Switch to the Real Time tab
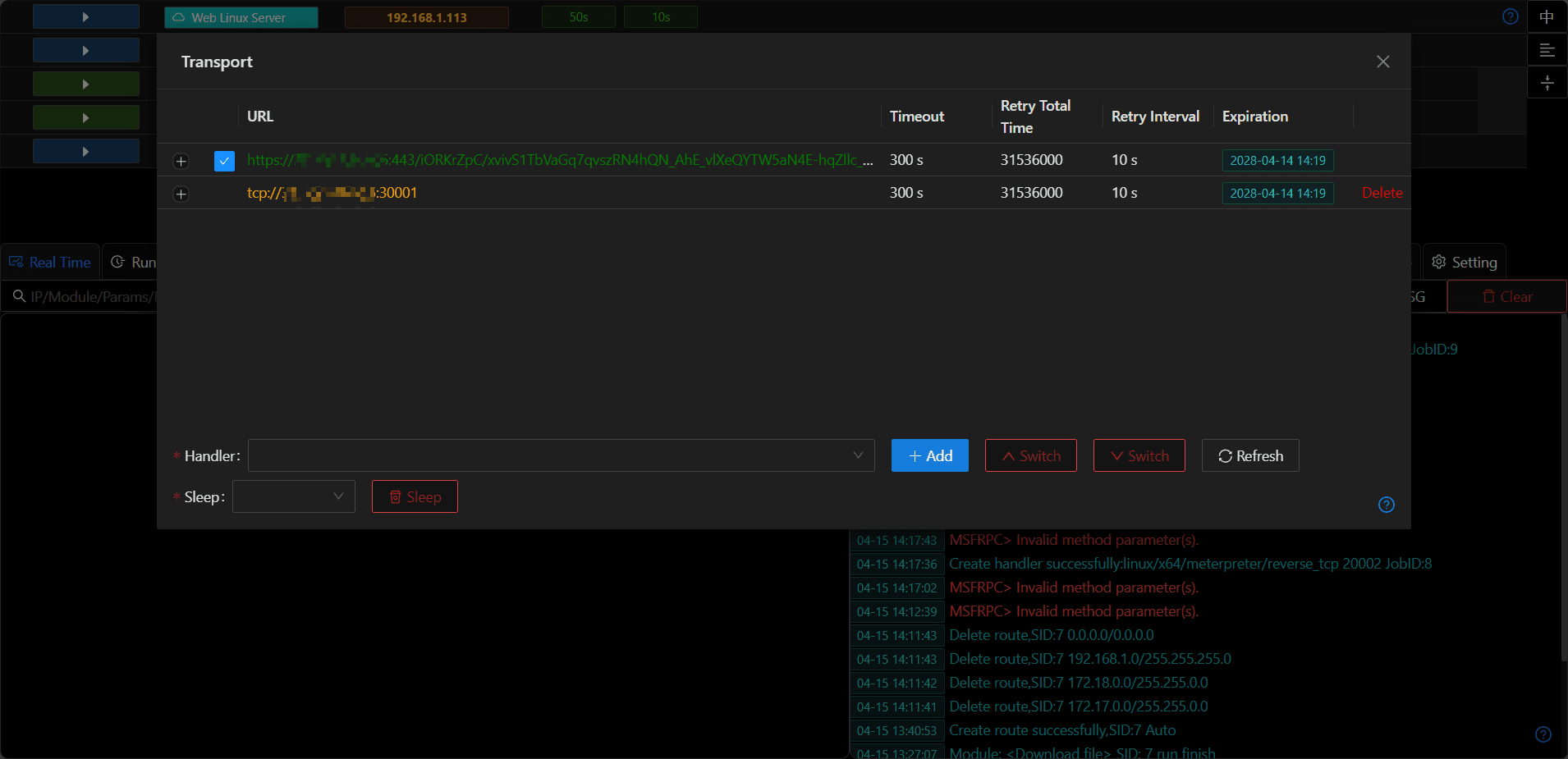 pyautogui.click(x=50, y=262)
